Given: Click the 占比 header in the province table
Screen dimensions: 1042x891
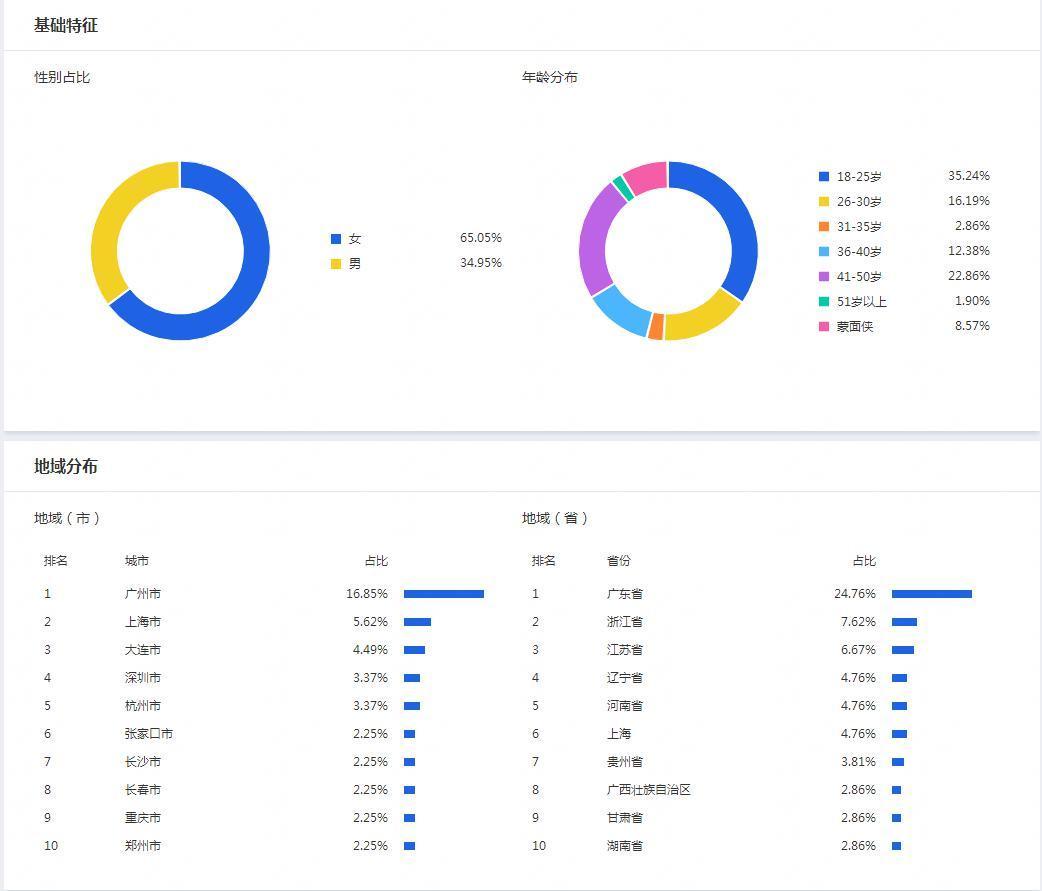Looking at the screenshot, I should pos(864,561).
